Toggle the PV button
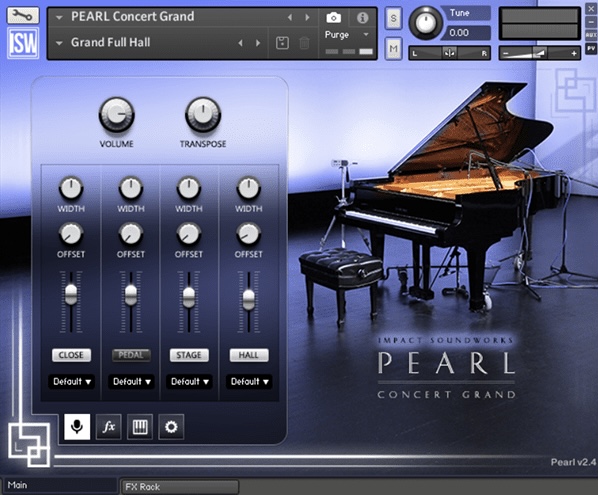Viewport: 598px width, 495px height. pyautogui.click(x=591, y=48)
